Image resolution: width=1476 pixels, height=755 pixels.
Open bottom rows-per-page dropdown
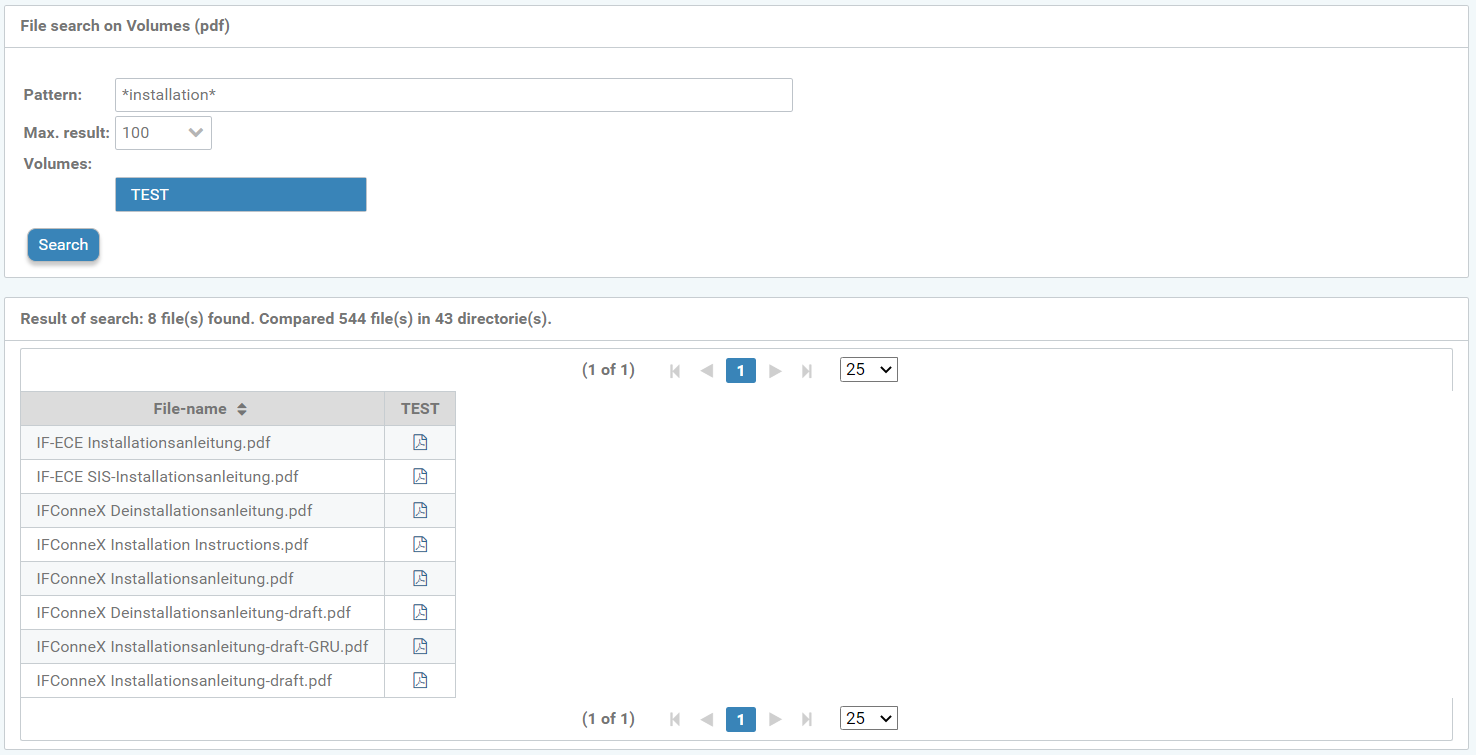click(x=869, y=718)
